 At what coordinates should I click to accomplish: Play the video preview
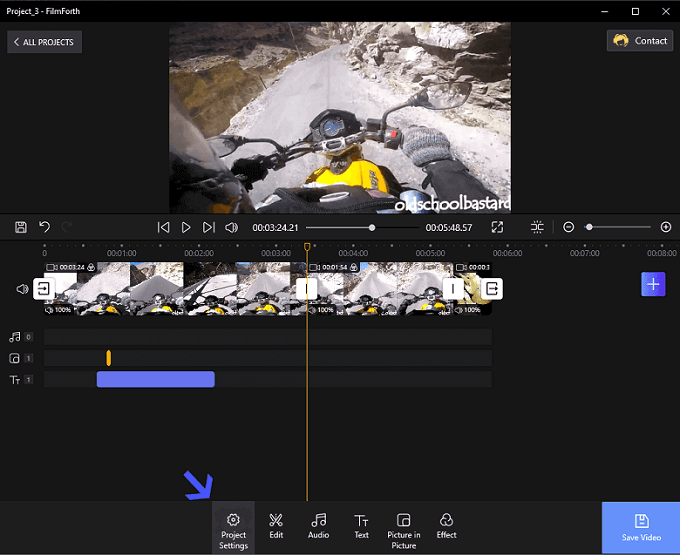pyautogui.click(x=186, y=227)
